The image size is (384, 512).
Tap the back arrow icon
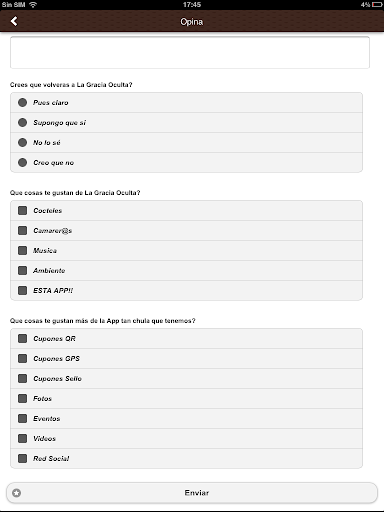click(x=14, y=21)
